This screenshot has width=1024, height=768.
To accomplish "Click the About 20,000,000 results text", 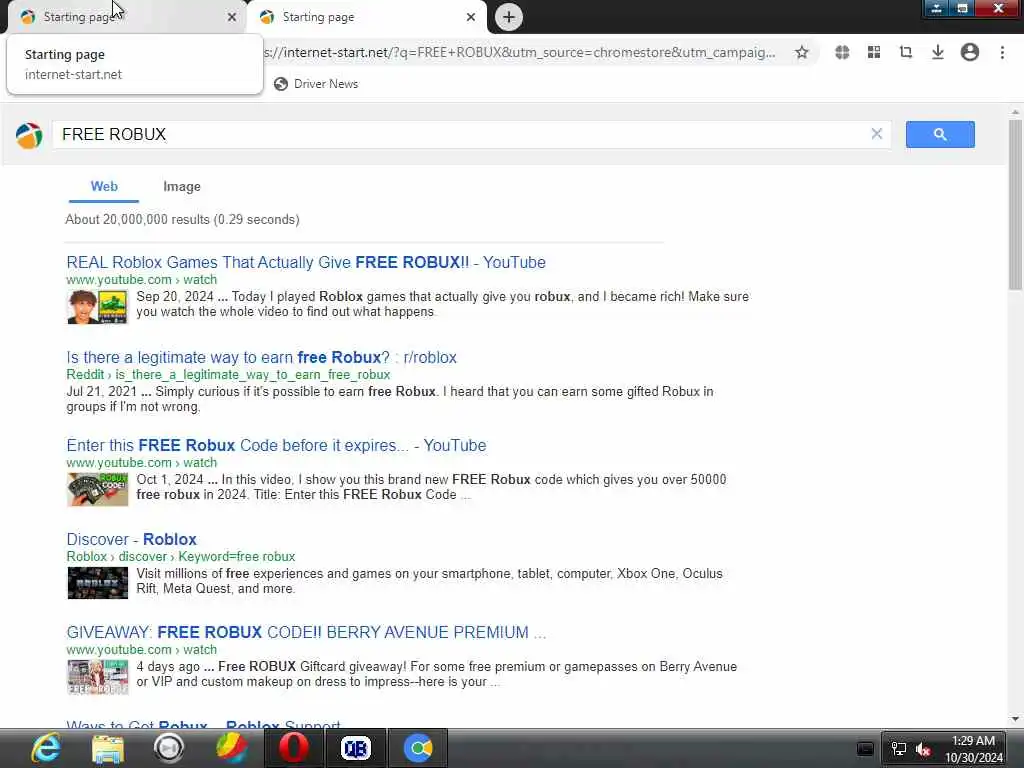I will click(182, 219).
